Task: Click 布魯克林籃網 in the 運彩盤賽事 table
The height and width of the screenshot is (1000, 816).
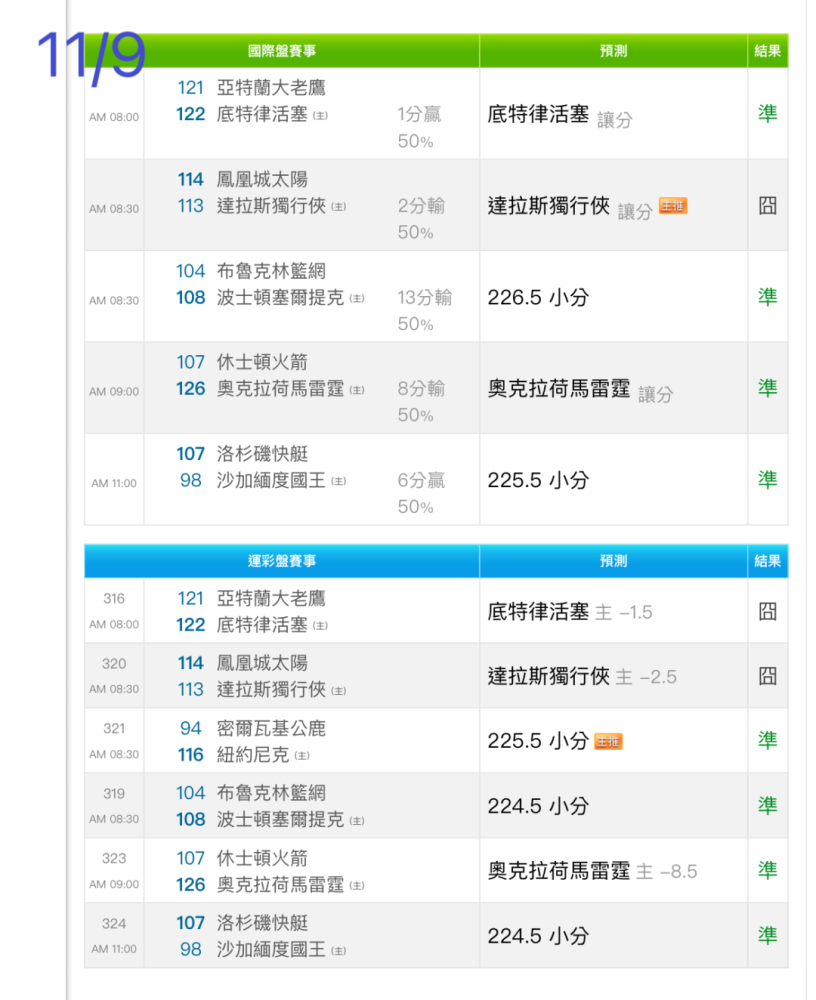Action: pos(271,793)
